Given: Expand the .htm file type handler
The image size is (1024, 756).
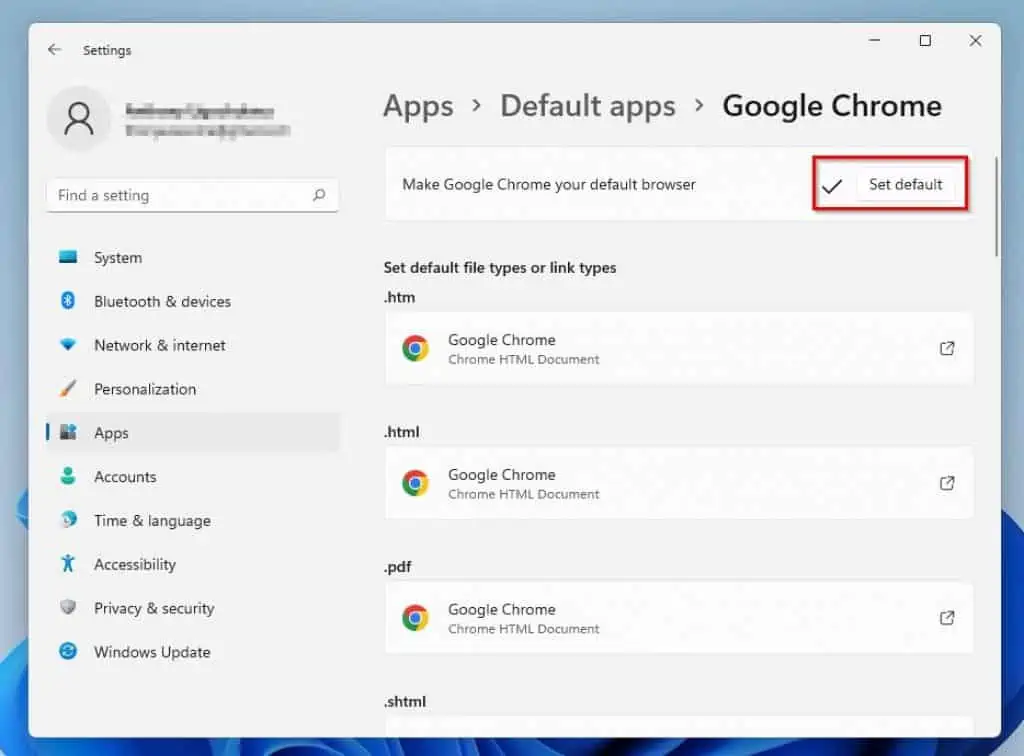Looking at the screenshot, I should [x=946, y=349].
